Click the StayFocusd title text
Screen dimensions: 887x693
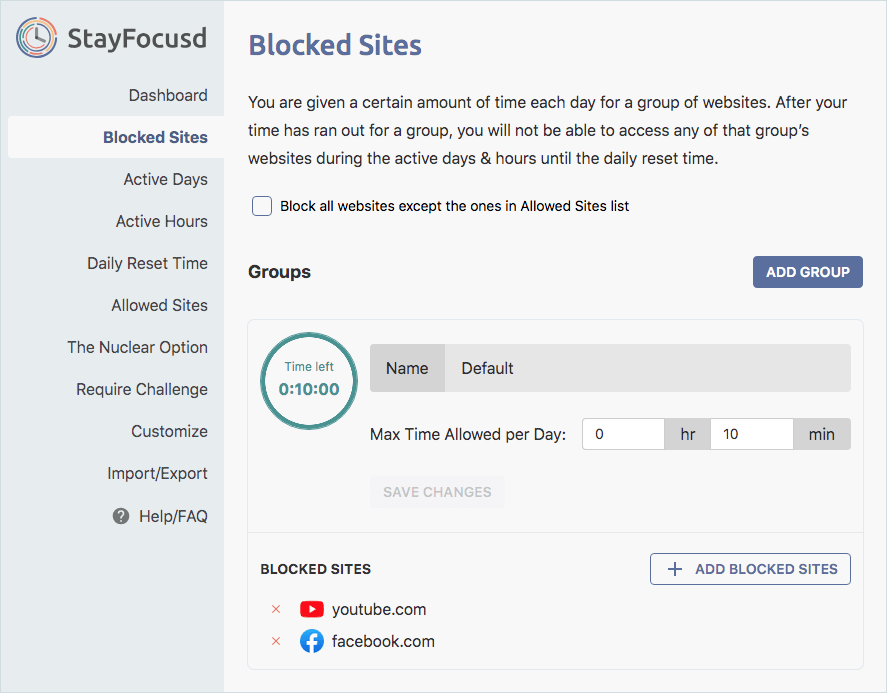137,38
